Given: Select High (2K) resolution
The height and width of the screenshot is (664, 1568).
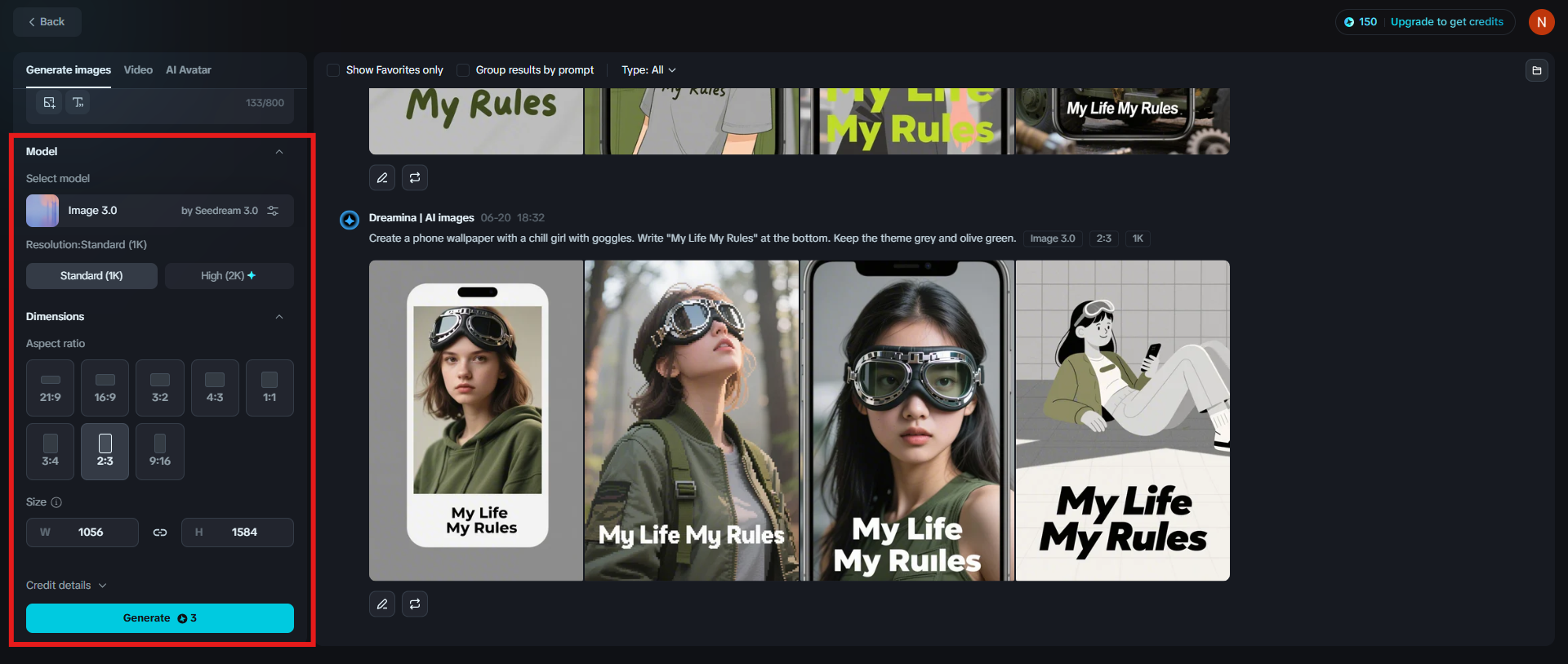Looking at the screenshot, I should (x=229, y=276).
